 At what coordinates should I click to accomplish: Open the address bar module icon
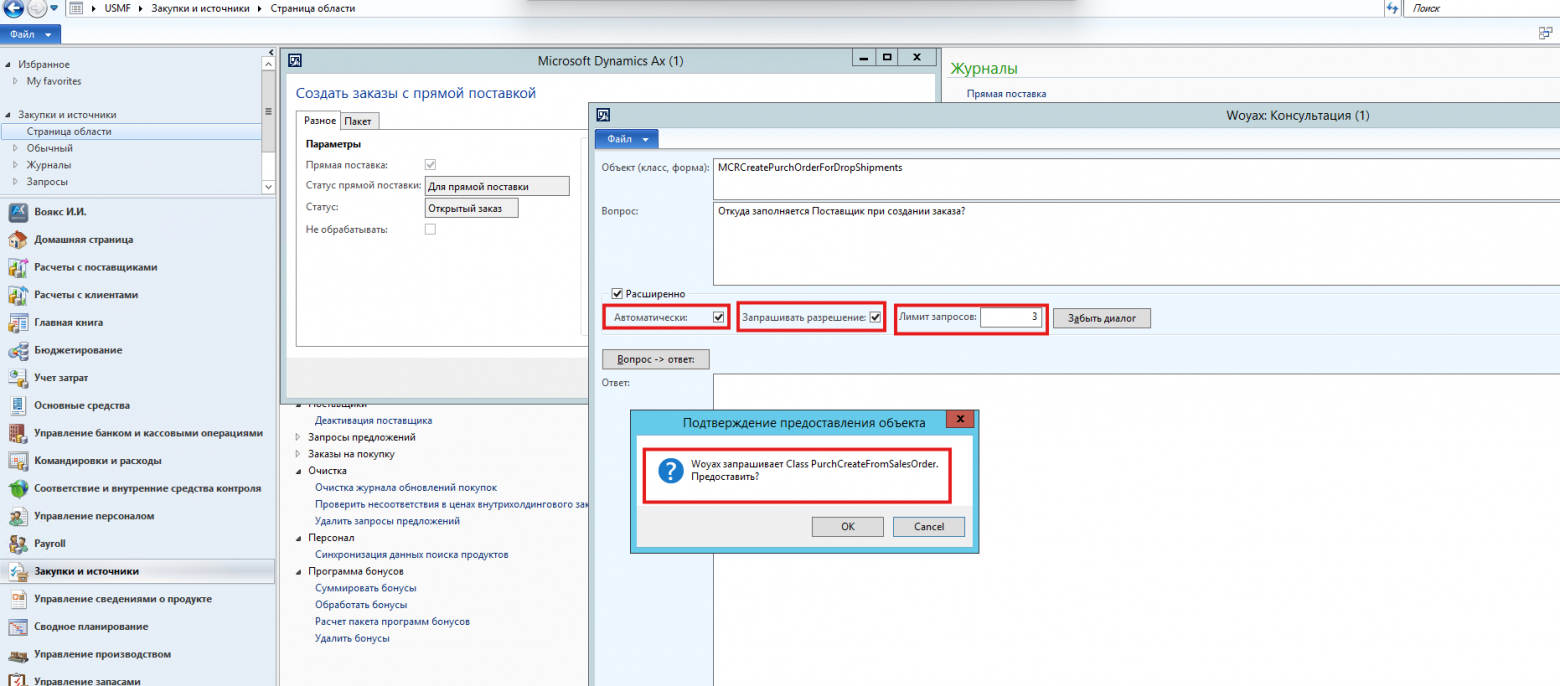[x=75, y=8]
